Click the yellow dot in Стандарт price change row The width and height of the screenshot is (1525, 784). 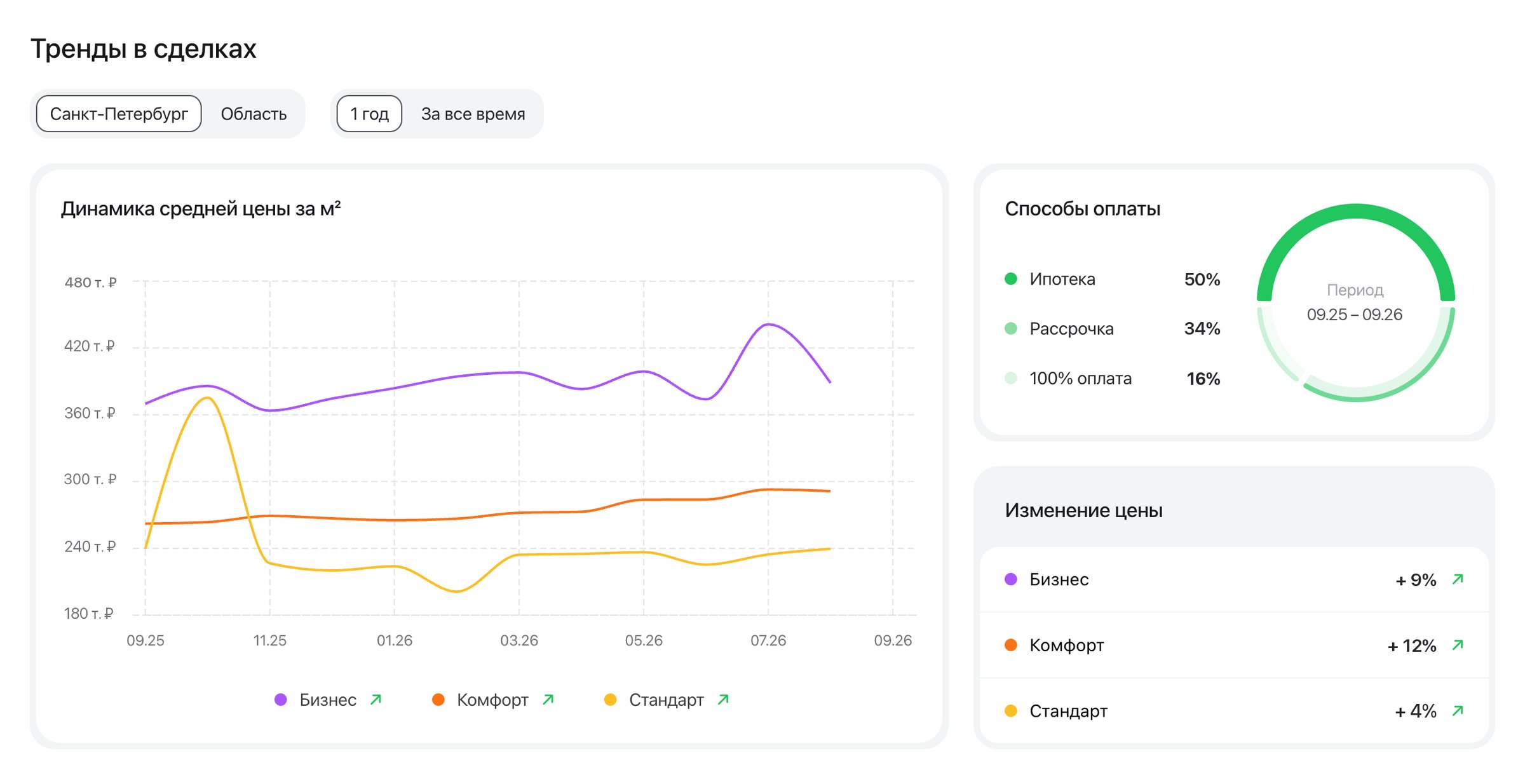[1011, 711]
